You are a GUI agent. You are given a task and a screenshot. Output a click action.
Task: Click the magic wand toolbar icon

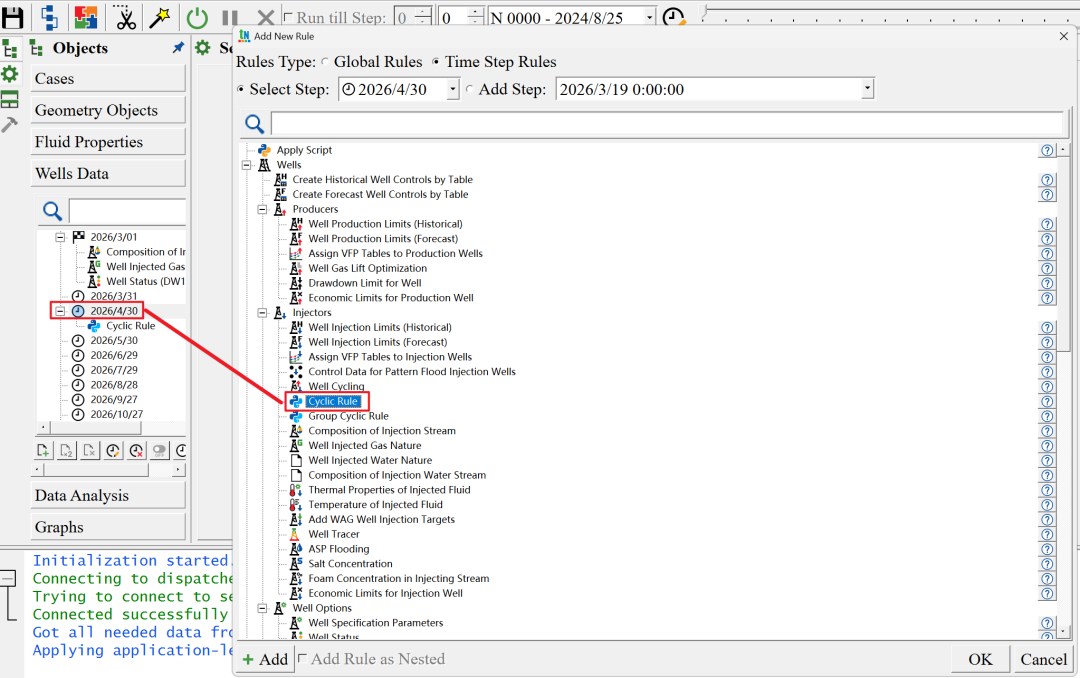click(x=160, y=17)
